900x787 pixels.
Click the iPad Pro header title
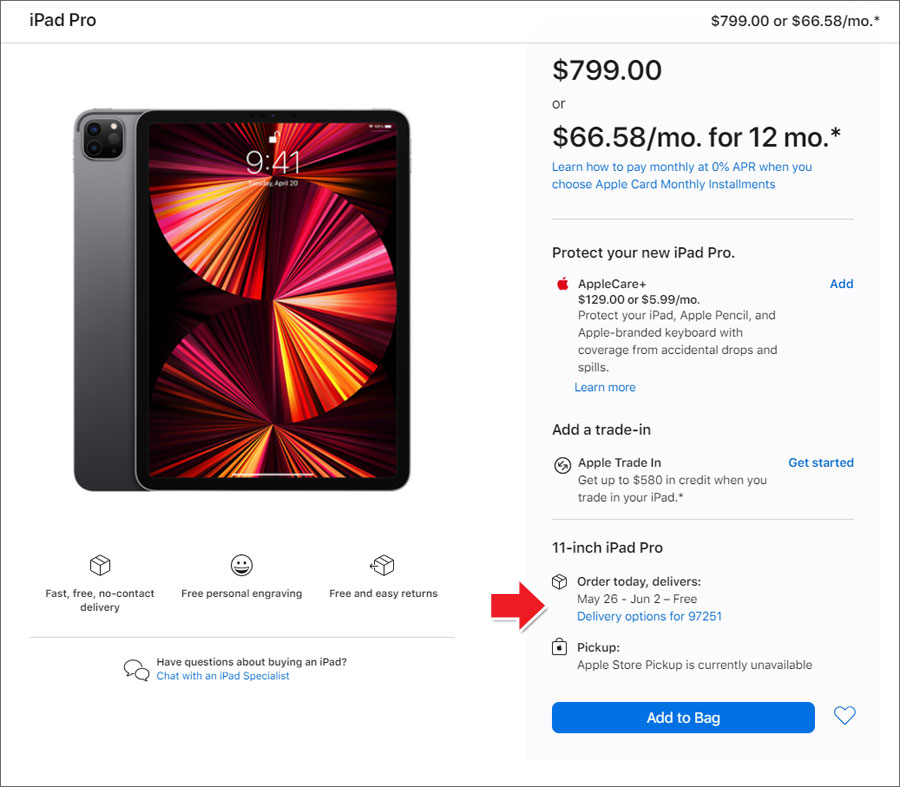pos(63,20)
